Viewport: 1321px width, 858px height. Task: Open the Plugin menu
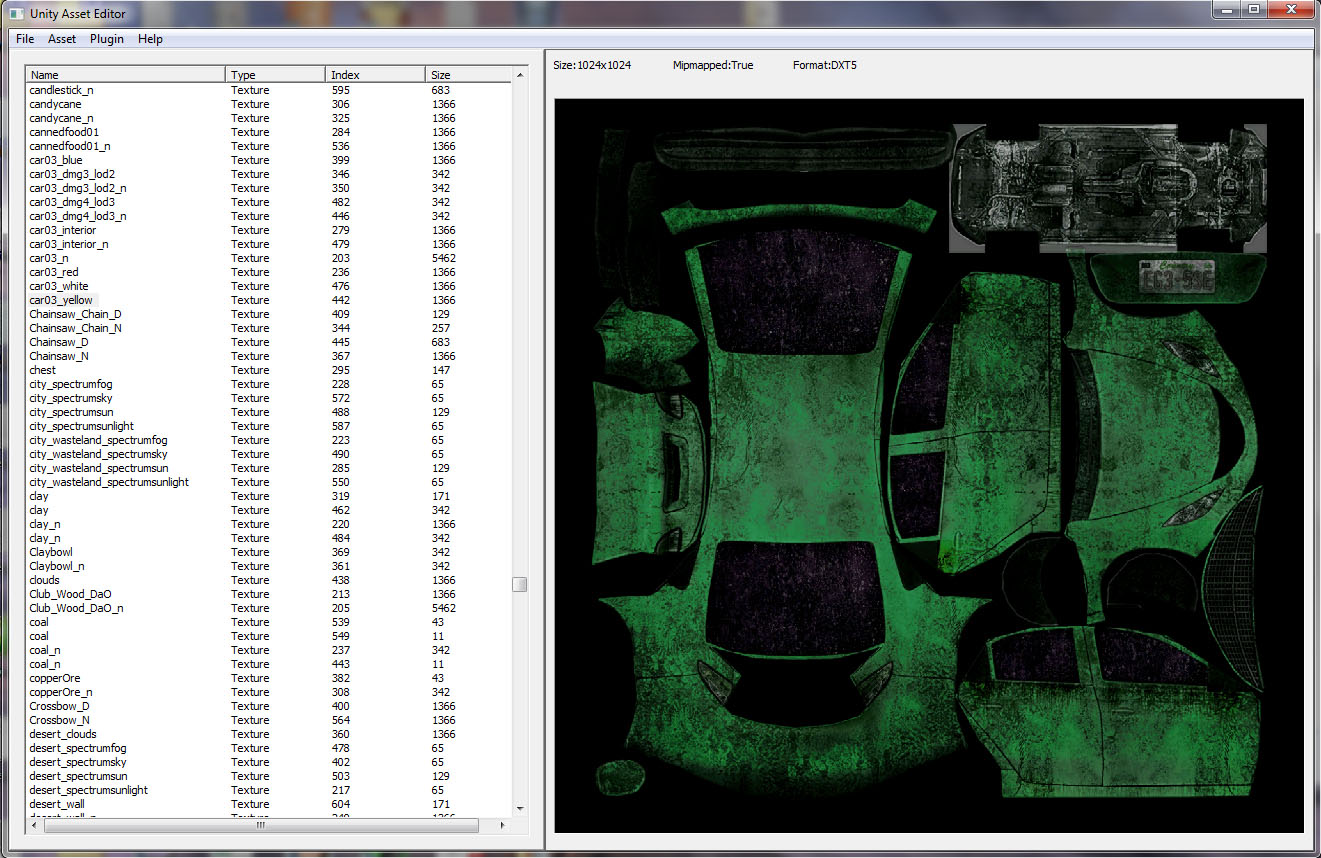[x=107, y=39]
